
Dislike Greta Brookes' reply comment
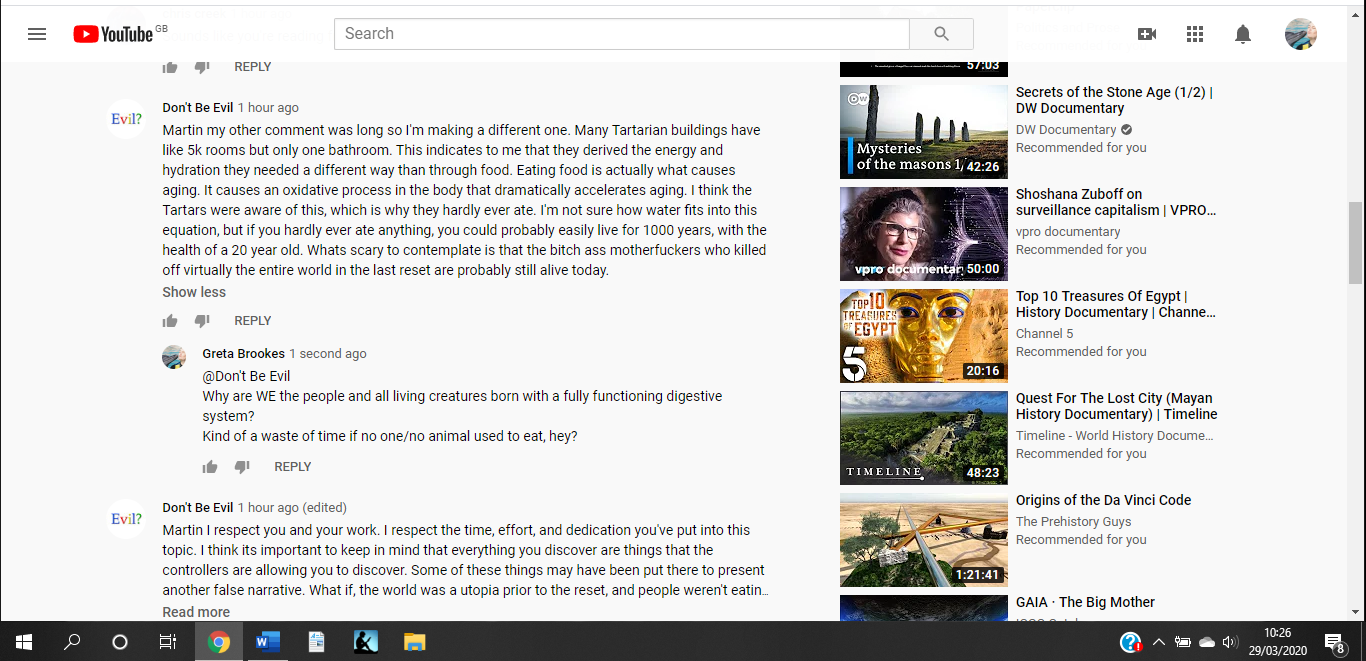(242, 467)
